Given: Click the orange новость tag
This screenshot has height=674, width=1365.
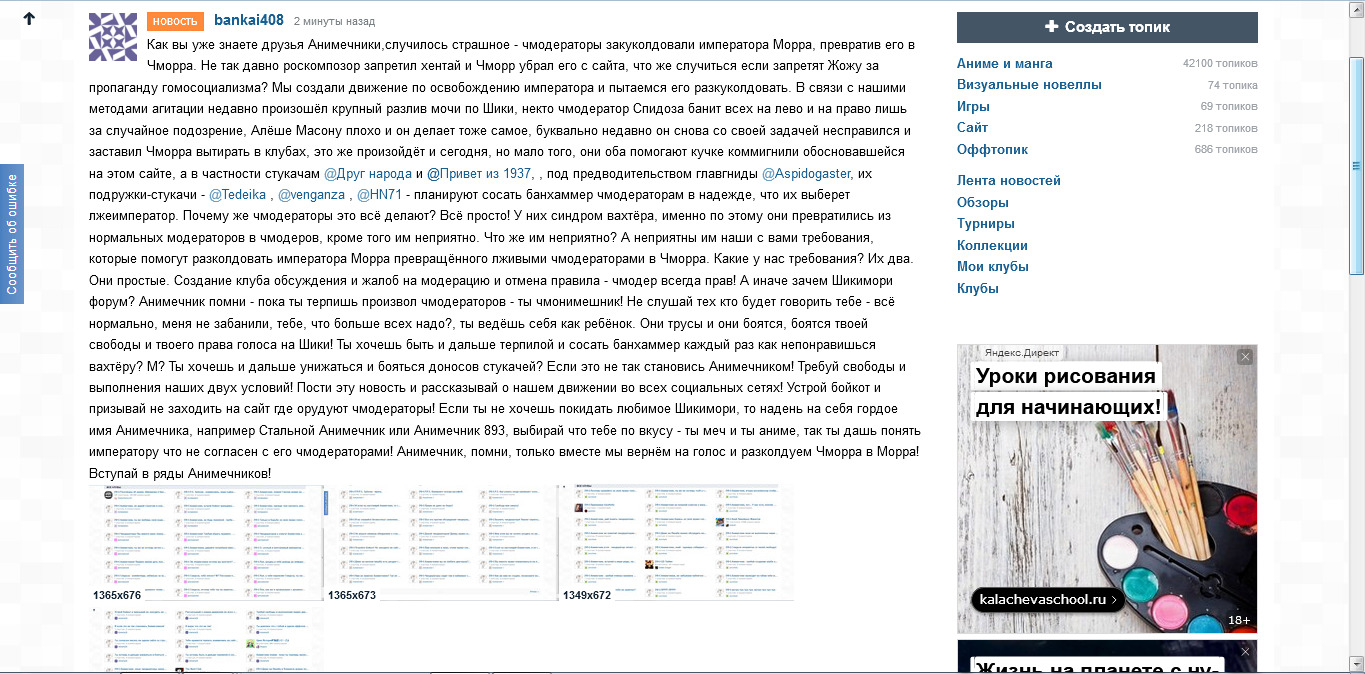Looking at the screenshot, I should tap(175, 21).
